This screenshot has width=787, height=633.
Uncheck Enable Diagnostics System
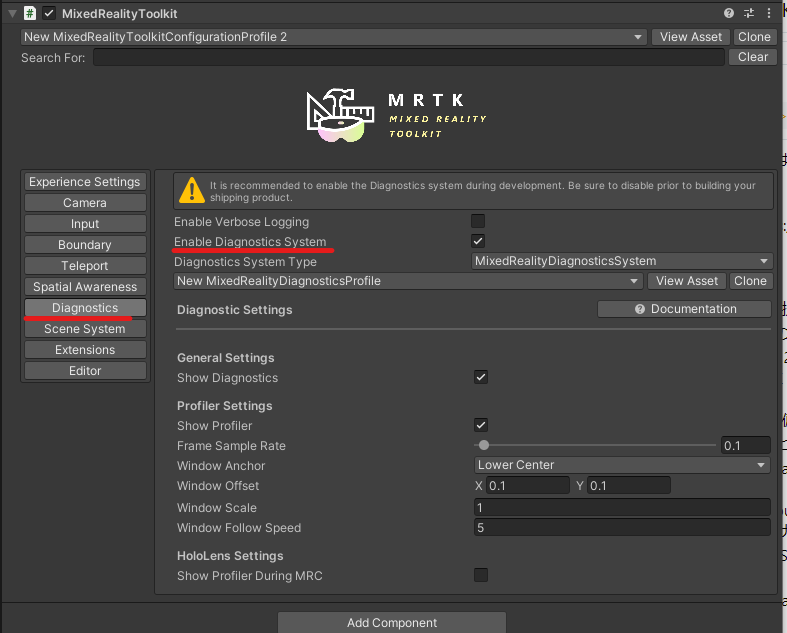478,241
